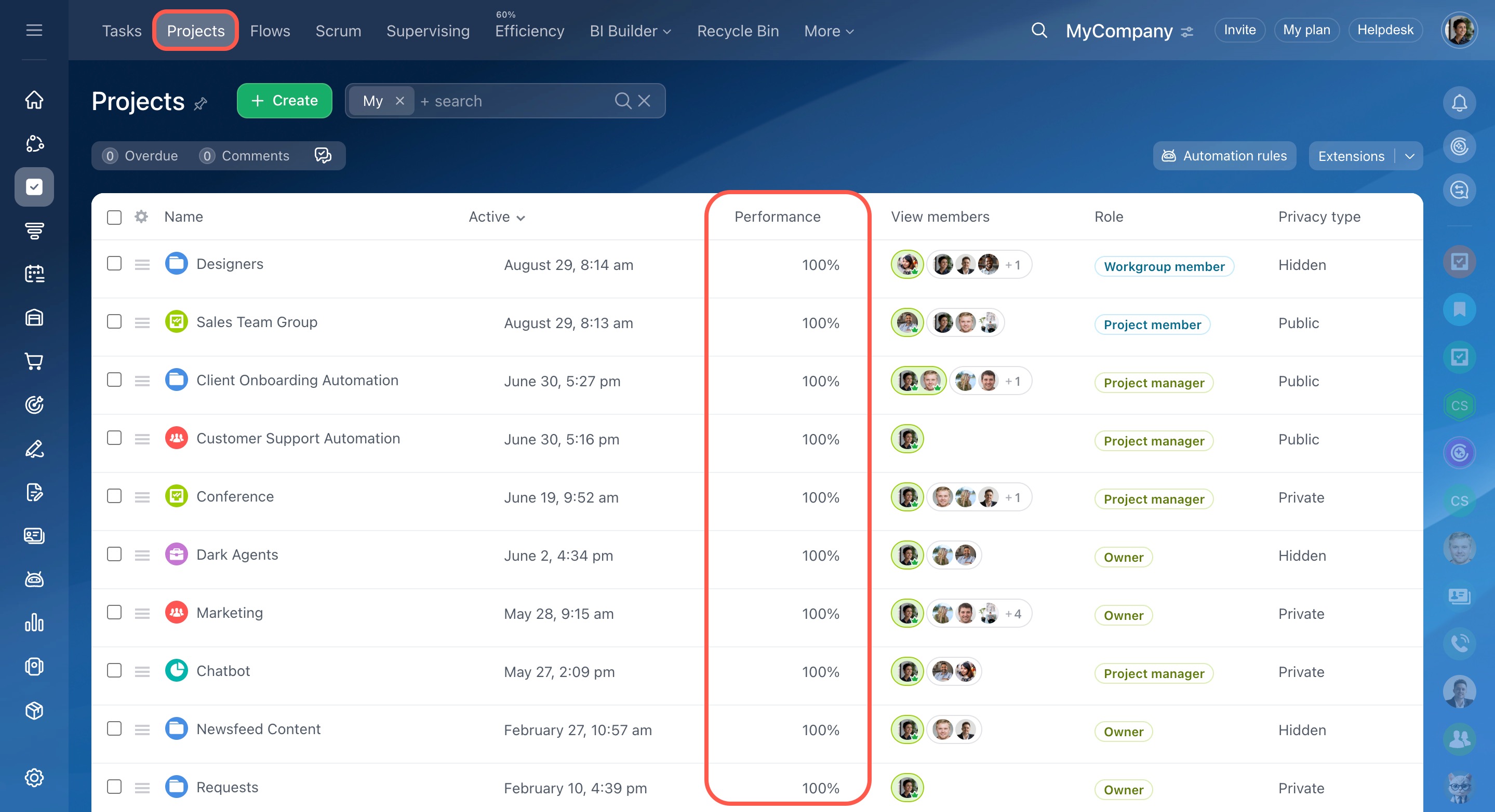The height and width of the screenshot is (812, 1495).
Task: Open the More menu dropdown
Action: [x=828, y=31]
